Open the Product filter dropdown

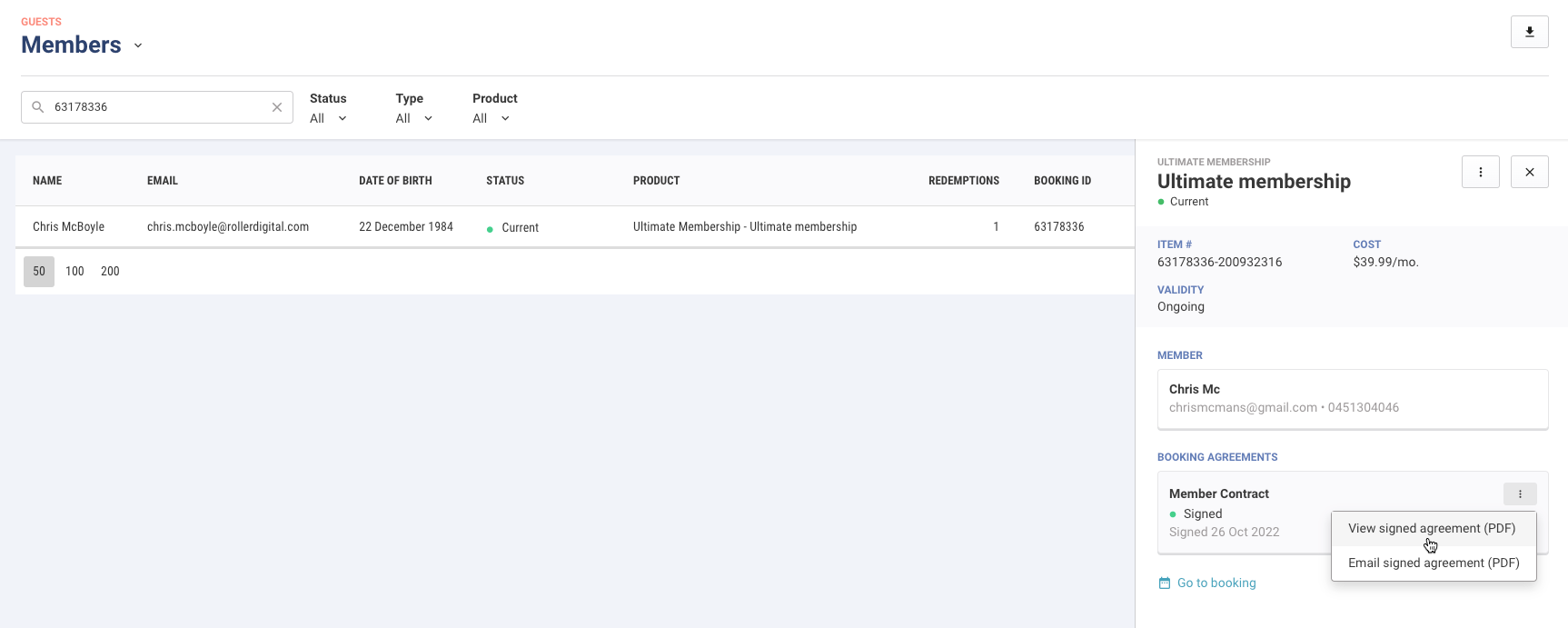491,118
